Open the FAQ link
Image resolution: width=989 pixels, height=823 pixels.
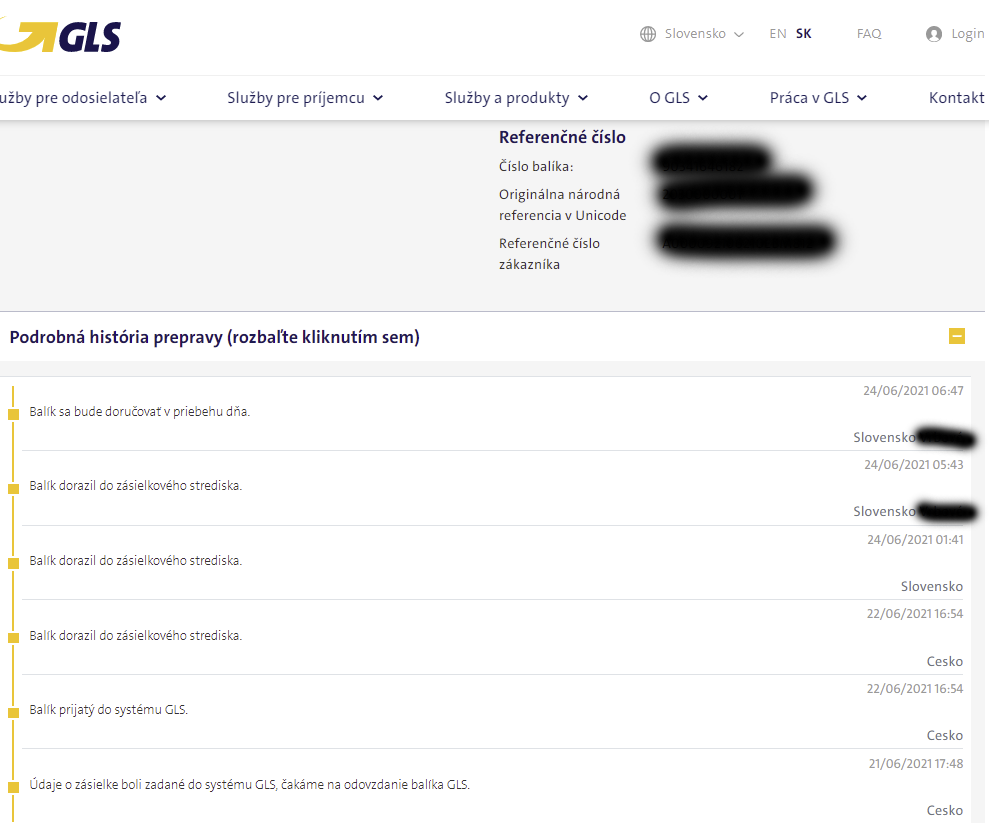point(869,34)
